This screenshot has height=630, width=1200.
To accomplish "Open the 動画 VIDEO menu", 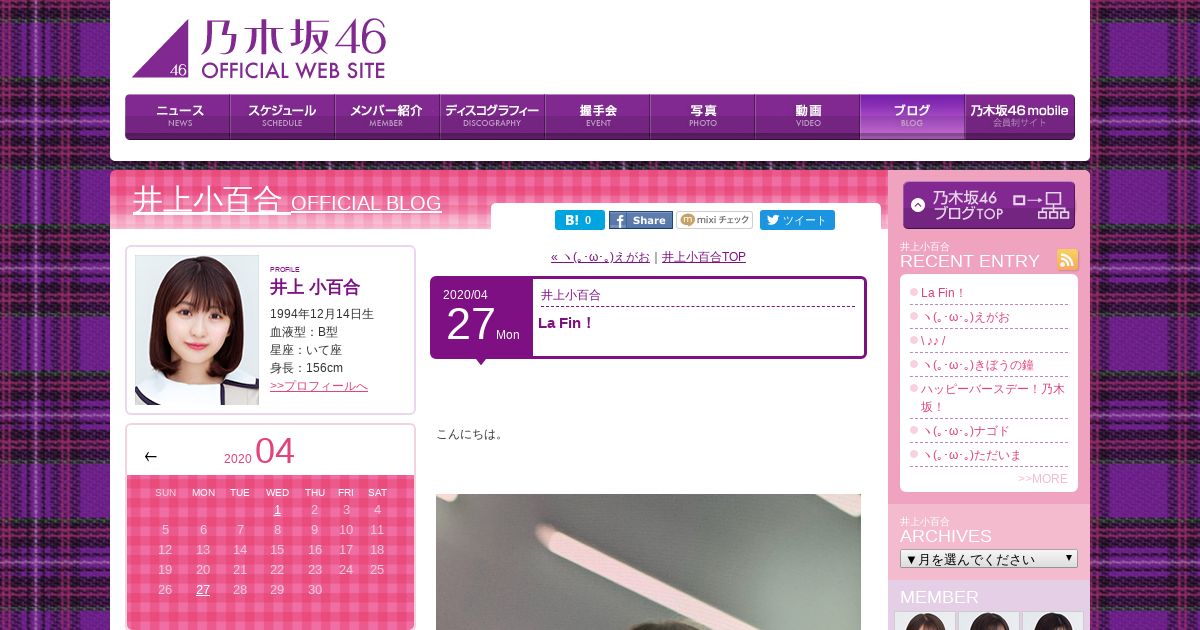I will [x=807, y=116].
